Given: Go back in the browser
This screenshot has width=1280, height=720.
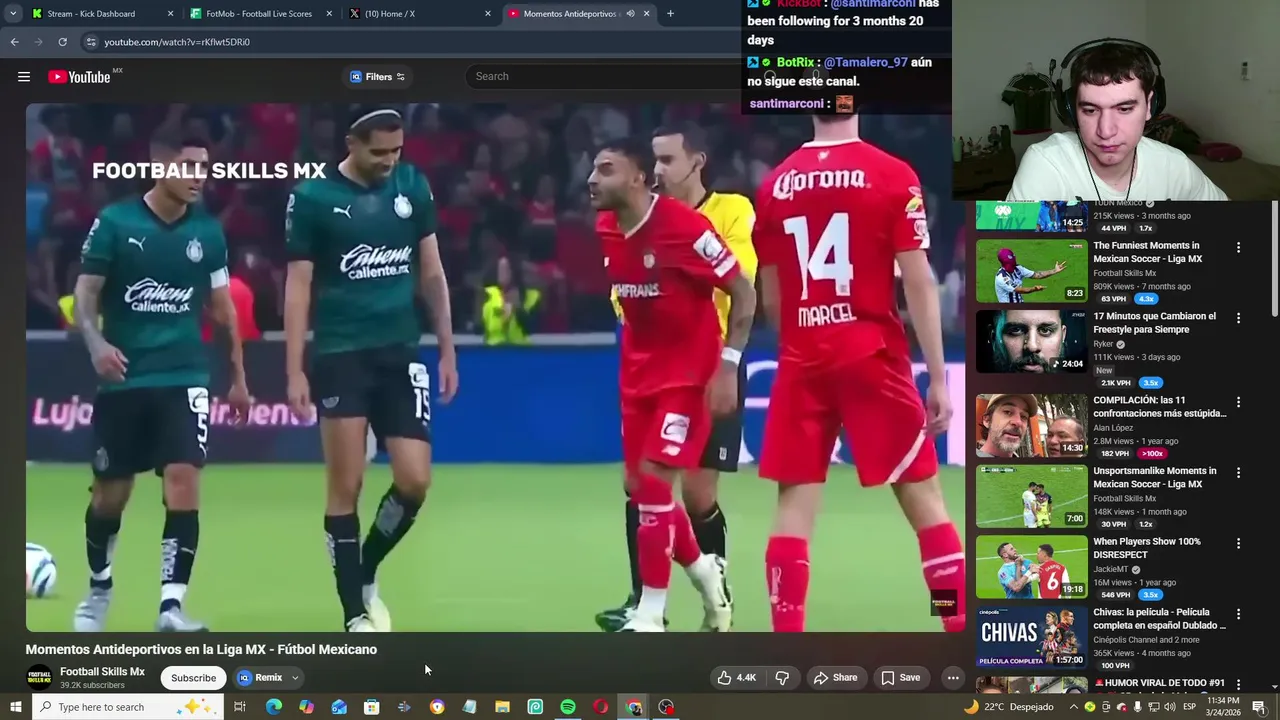Looking at the screenshot, I should 14,42.
